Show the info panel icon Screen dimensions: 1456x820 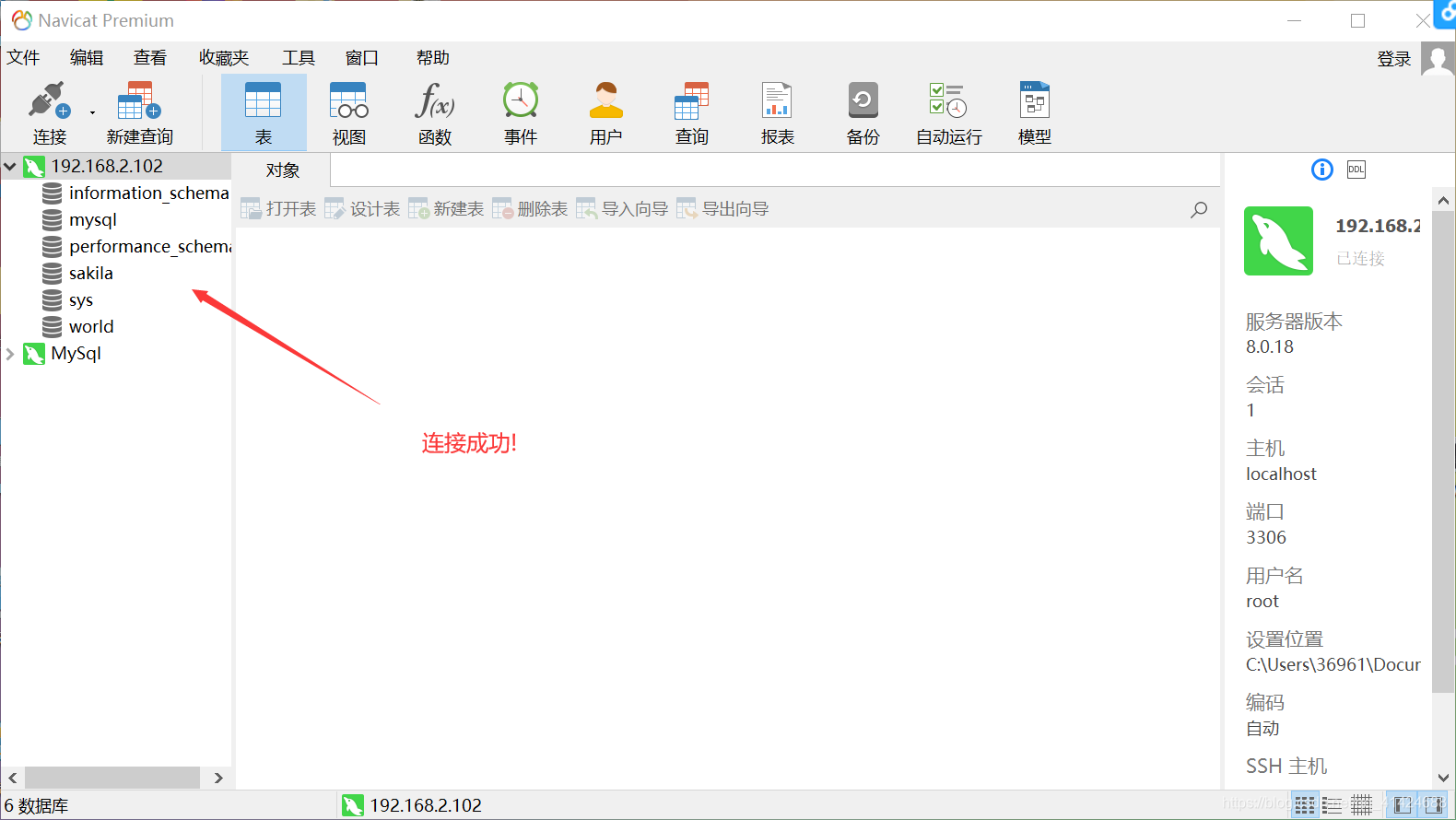(1322, 170)
